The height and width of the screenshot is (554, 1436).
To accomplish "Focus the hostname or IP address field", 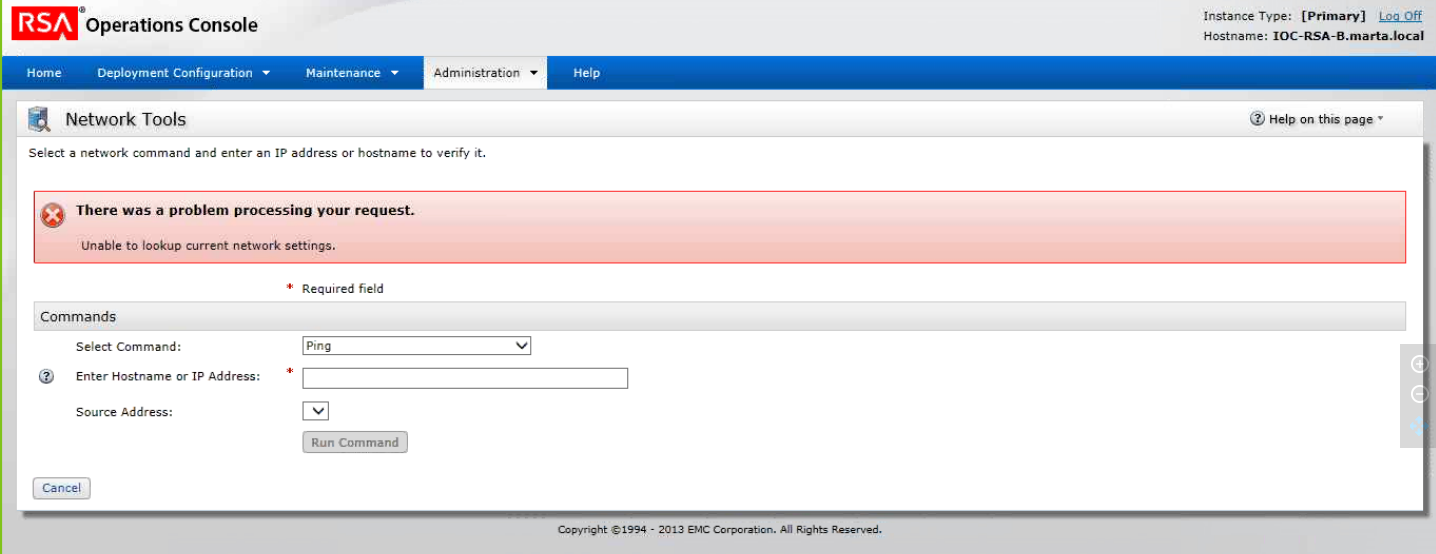I will (465, 378).
